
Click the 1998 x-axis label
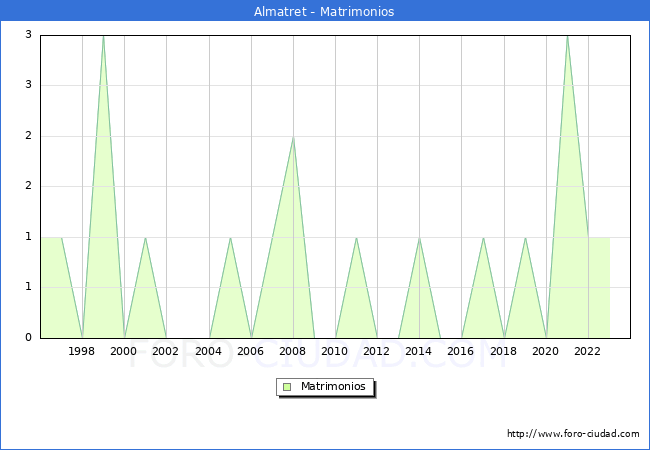pyautogui.click(x=82, y=351)
